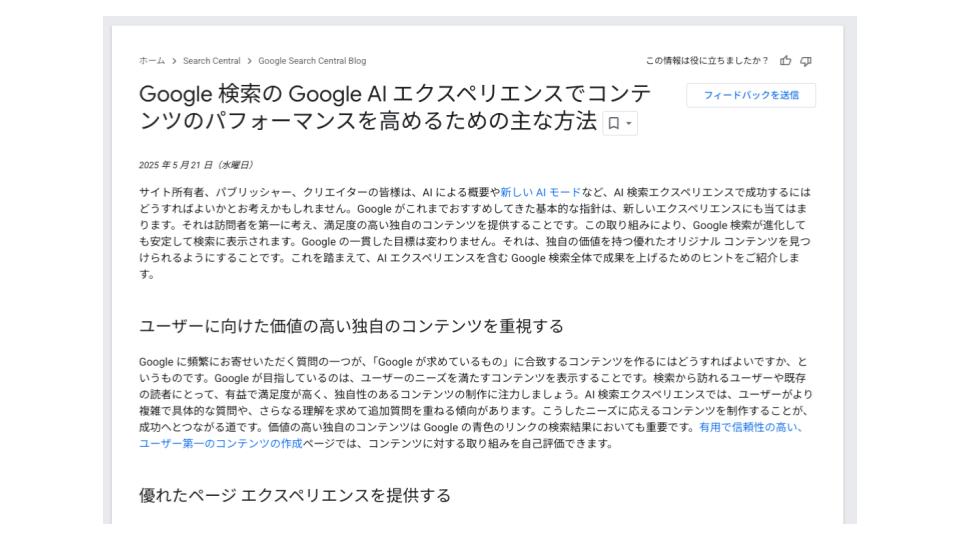The height and width of the screenshot is (540, 960).
Task: Click the この情報は役に立ちましたか？ label
Action: [x=707, y=61]
